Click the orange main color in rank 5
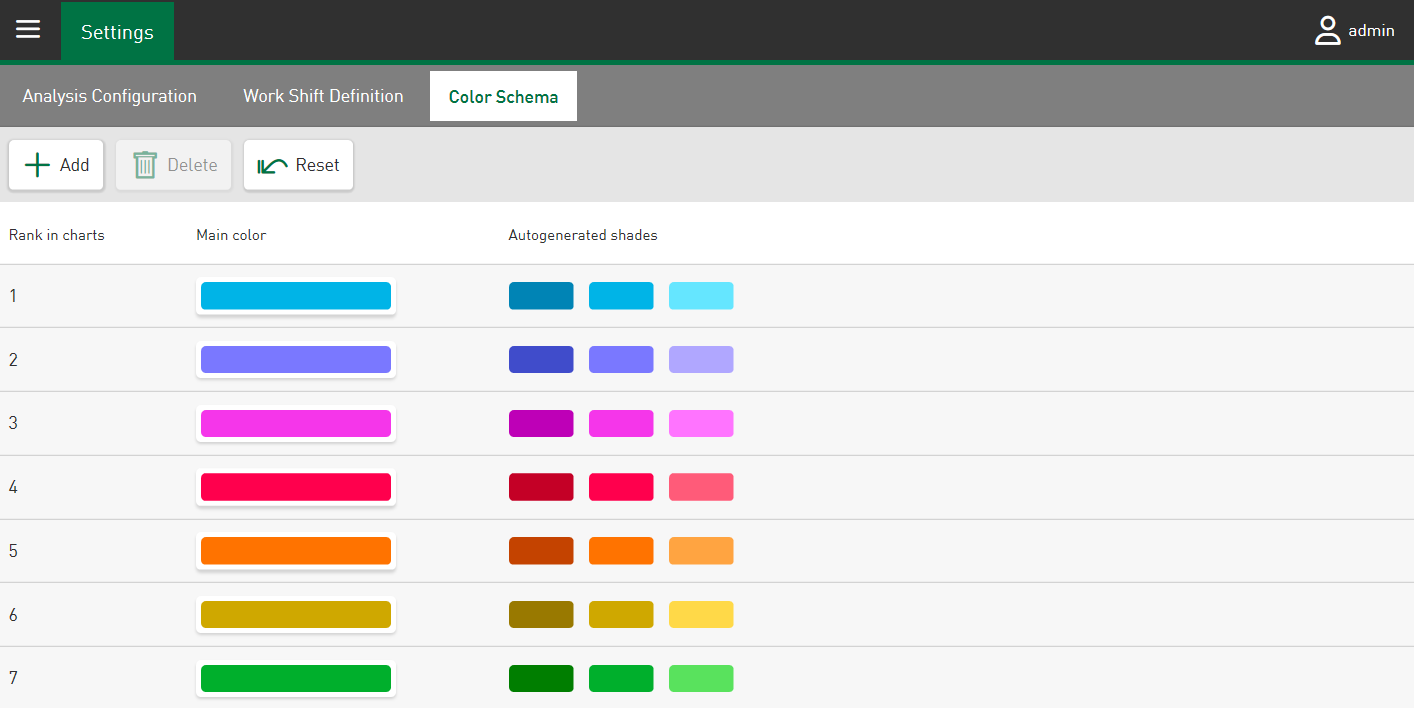Screen dimensions: 1414x708 click(296, 551)
